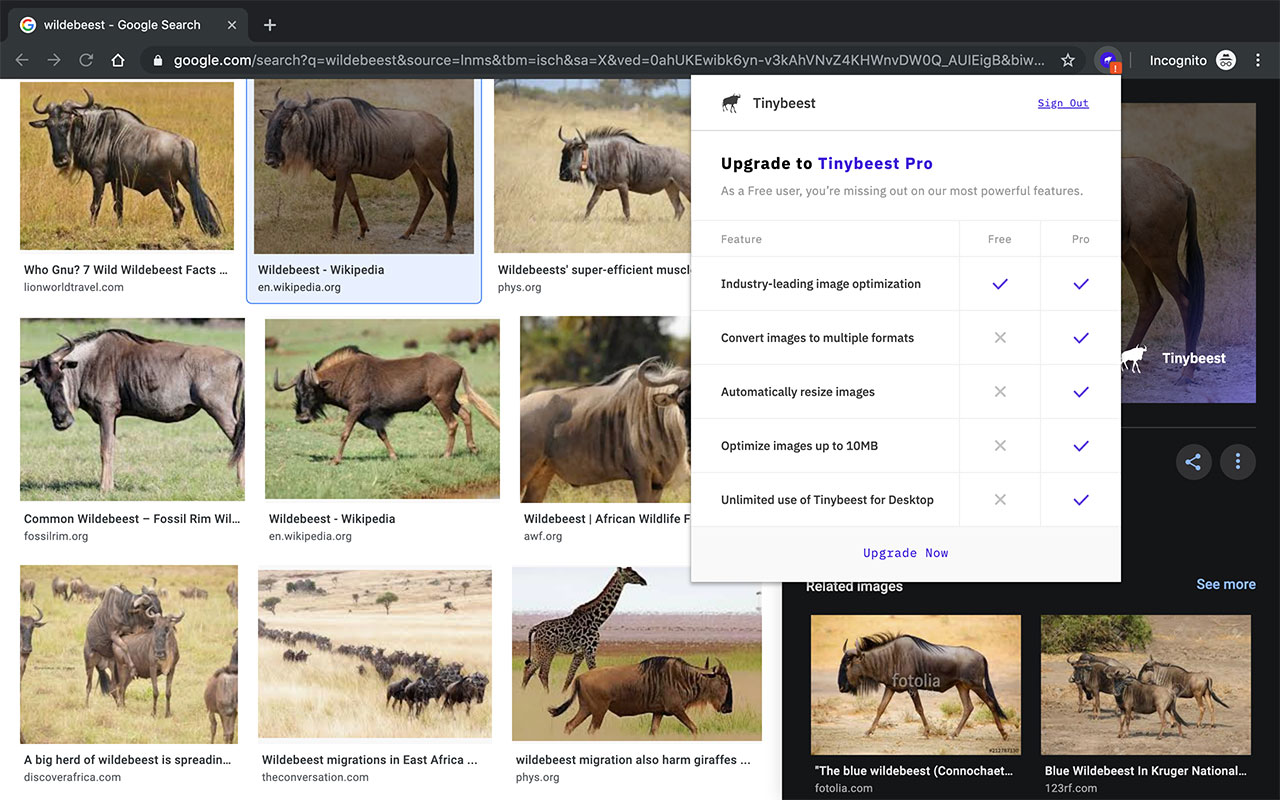Click 'Blue Wildebeest In Kruger National' caption
The image size is (1280, 800).
(x=1146, y=771)
